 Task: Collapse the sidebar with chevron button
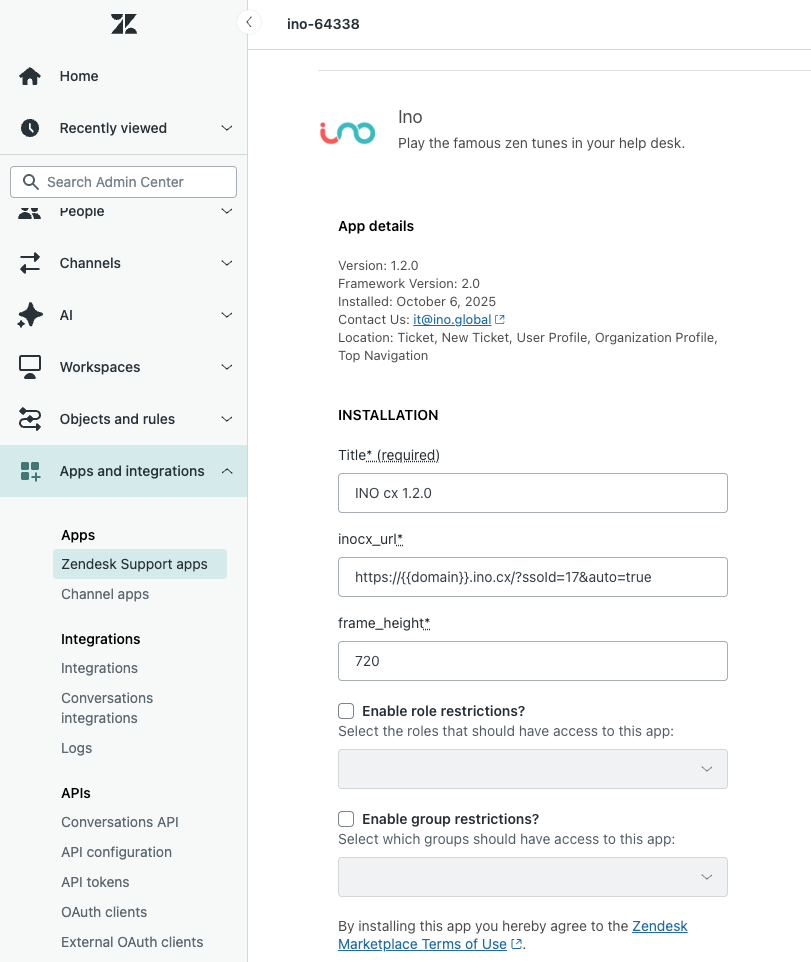coord(248,22)
